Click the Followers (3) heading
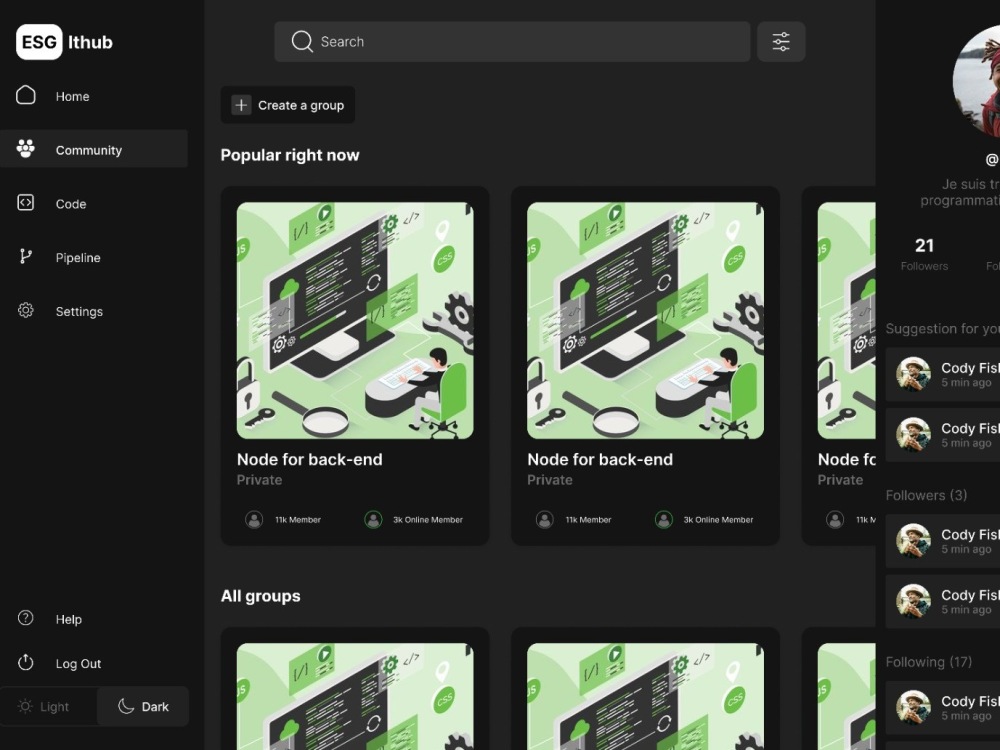Viewport: 1000px width, 750px height. [x=926, y=495]
